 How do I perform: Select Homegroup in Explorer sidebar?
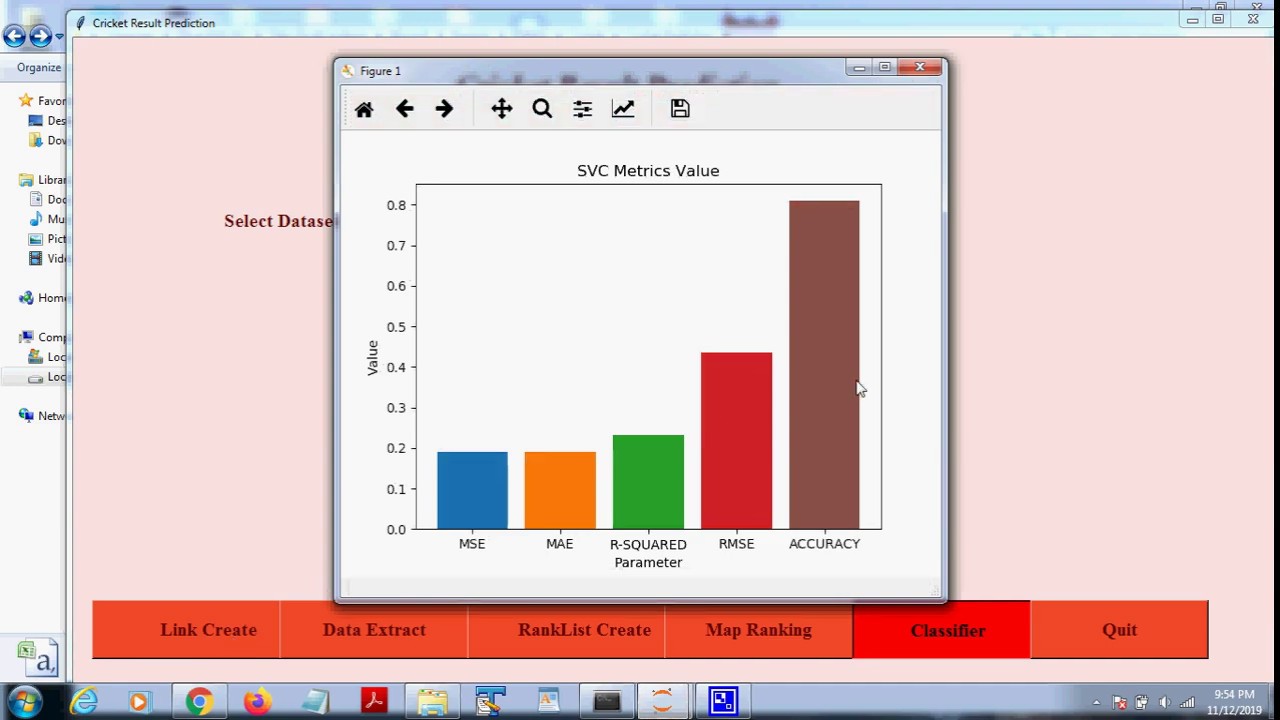(43, 298)
